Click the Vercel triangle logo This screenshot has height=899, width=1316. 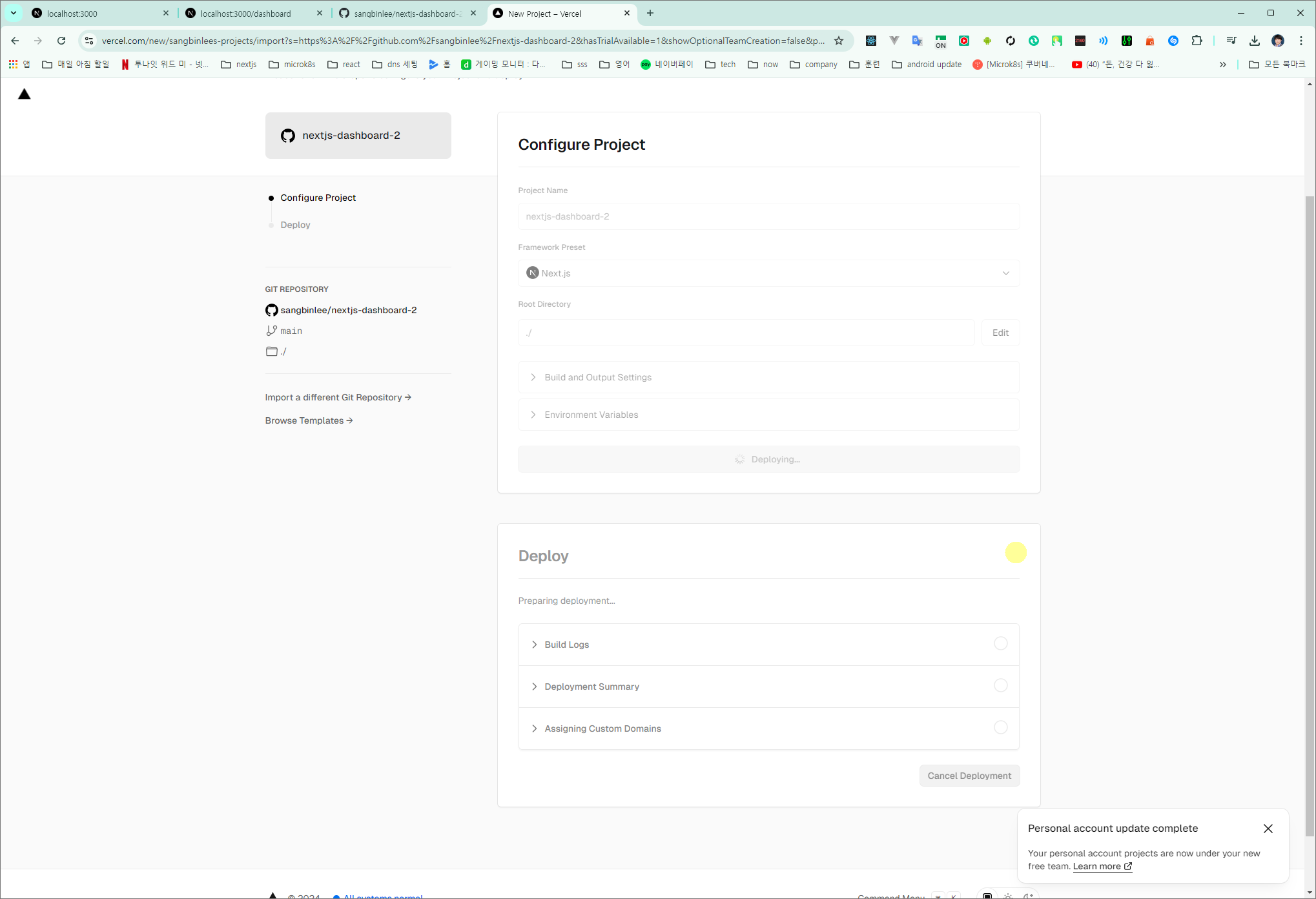coord(25,94)
